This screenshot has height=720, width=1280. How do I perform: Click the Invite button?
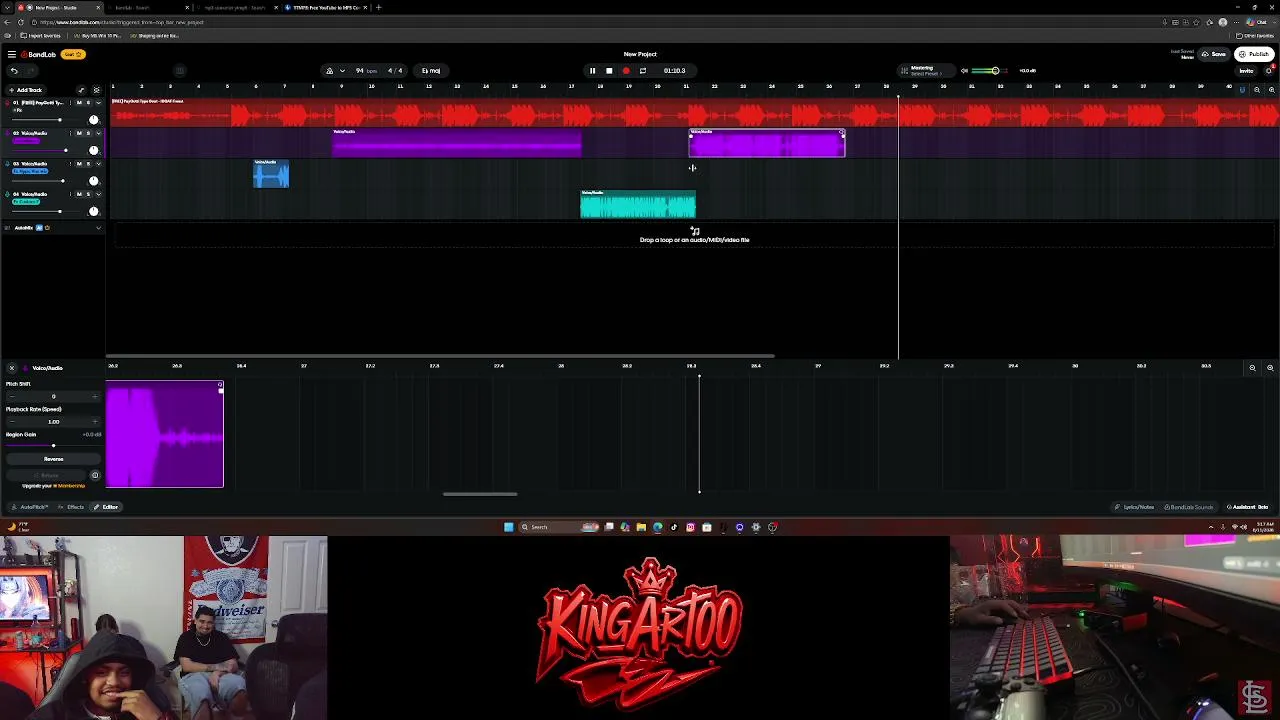1246,71
